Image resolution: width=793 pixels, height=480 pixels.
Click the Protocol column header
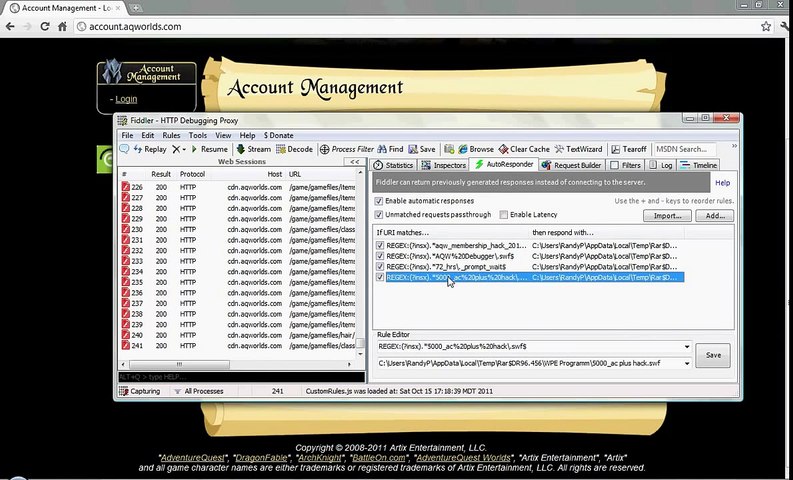click(192, 174)
